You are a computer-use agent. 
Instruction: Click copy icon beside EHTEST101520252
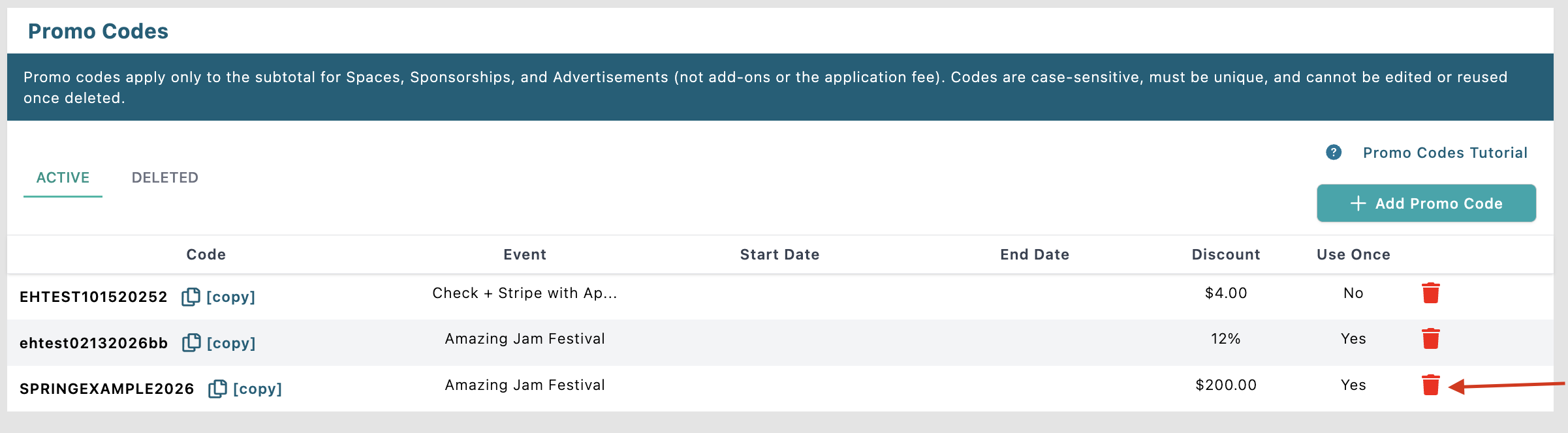[191, 297]
